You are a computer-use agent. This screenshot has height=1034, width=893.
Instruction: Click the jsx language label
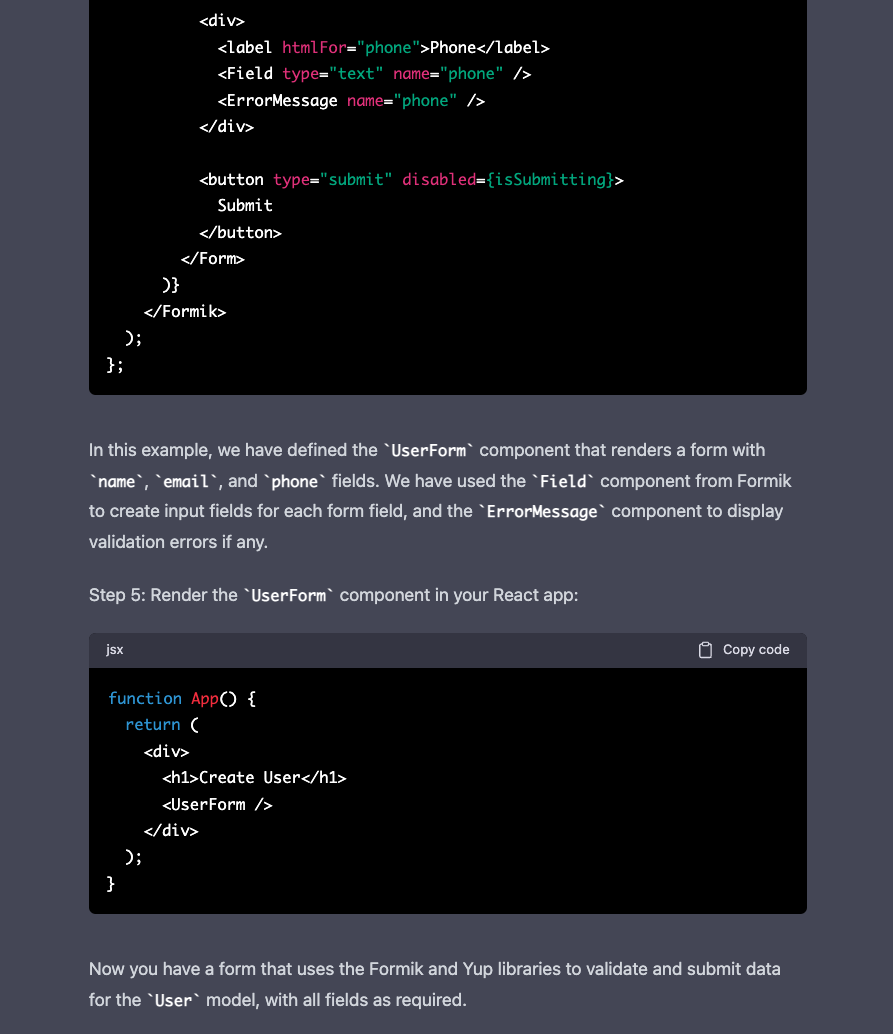115,650
